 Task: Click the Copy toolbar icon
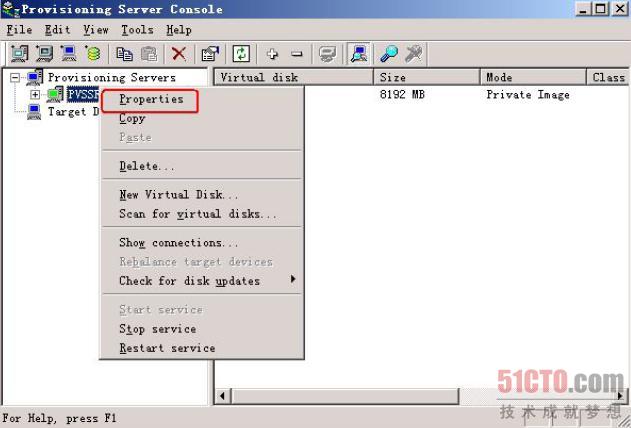[124, 54]
